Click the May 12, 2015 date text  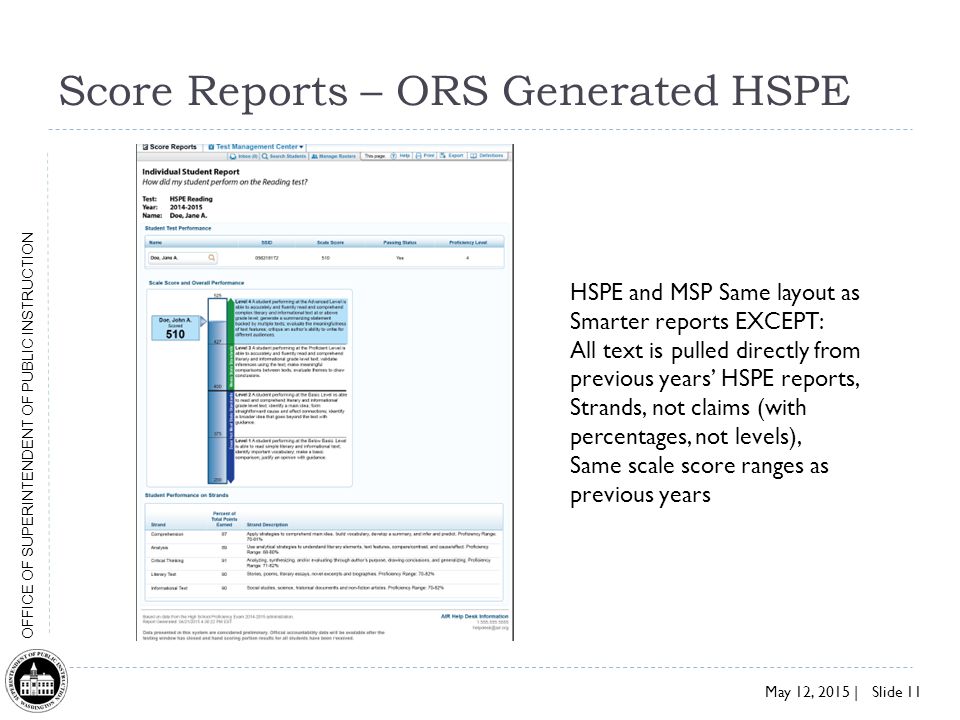coord(807,692)
